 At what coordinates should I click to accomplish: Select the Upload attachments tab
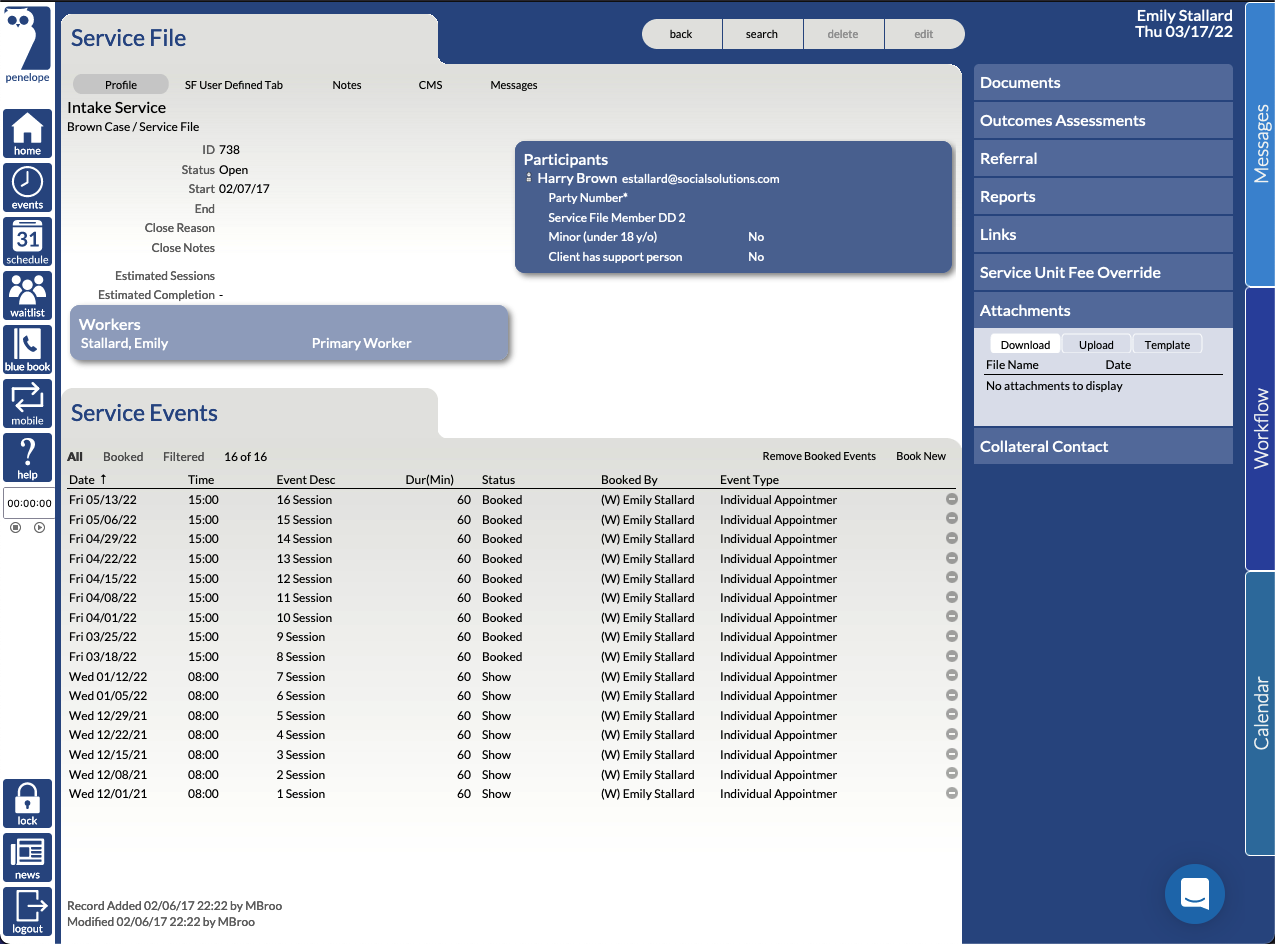[1096, 344]
